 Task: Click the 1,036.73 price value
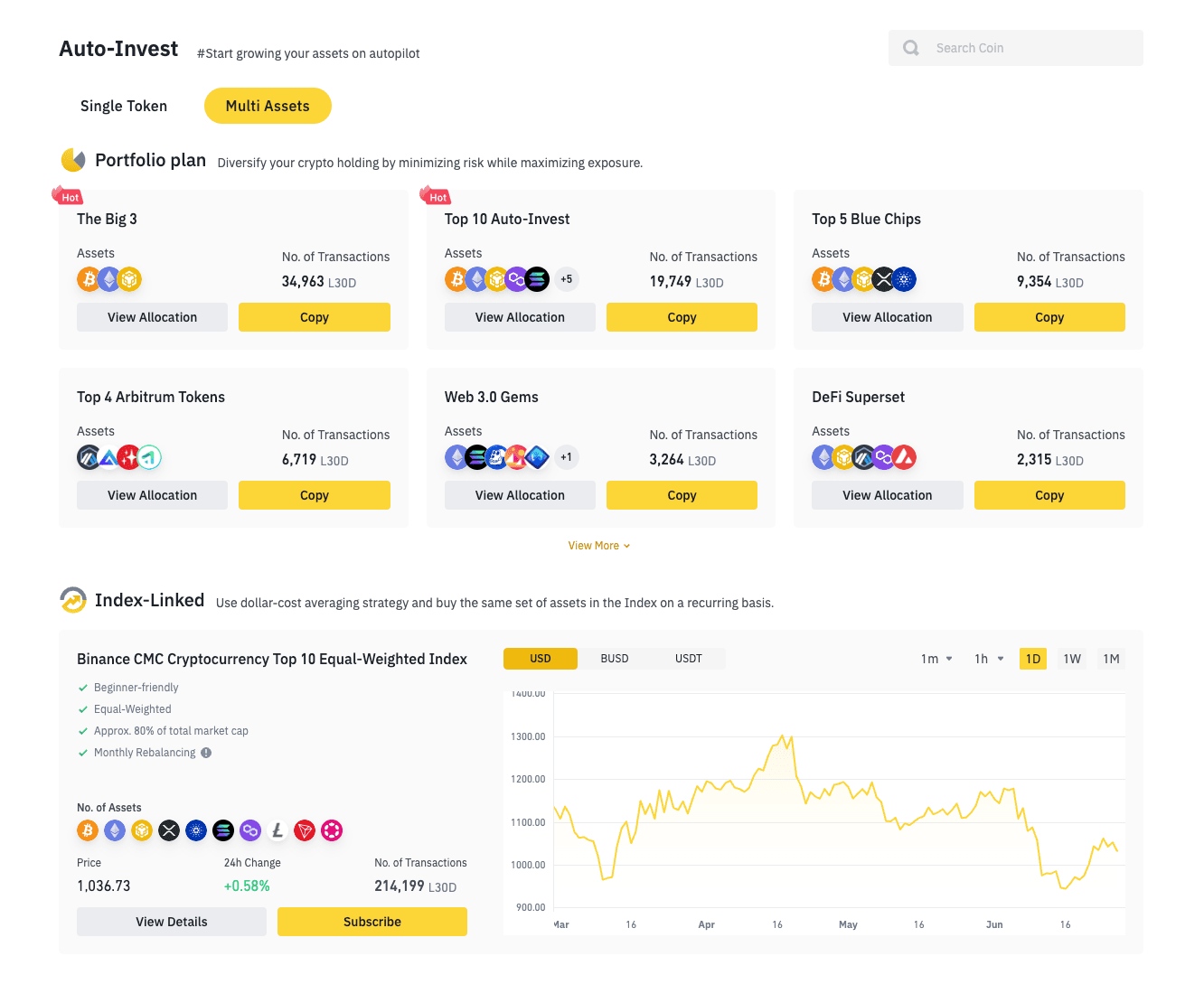pyautogui.click(x=104, y=886)
